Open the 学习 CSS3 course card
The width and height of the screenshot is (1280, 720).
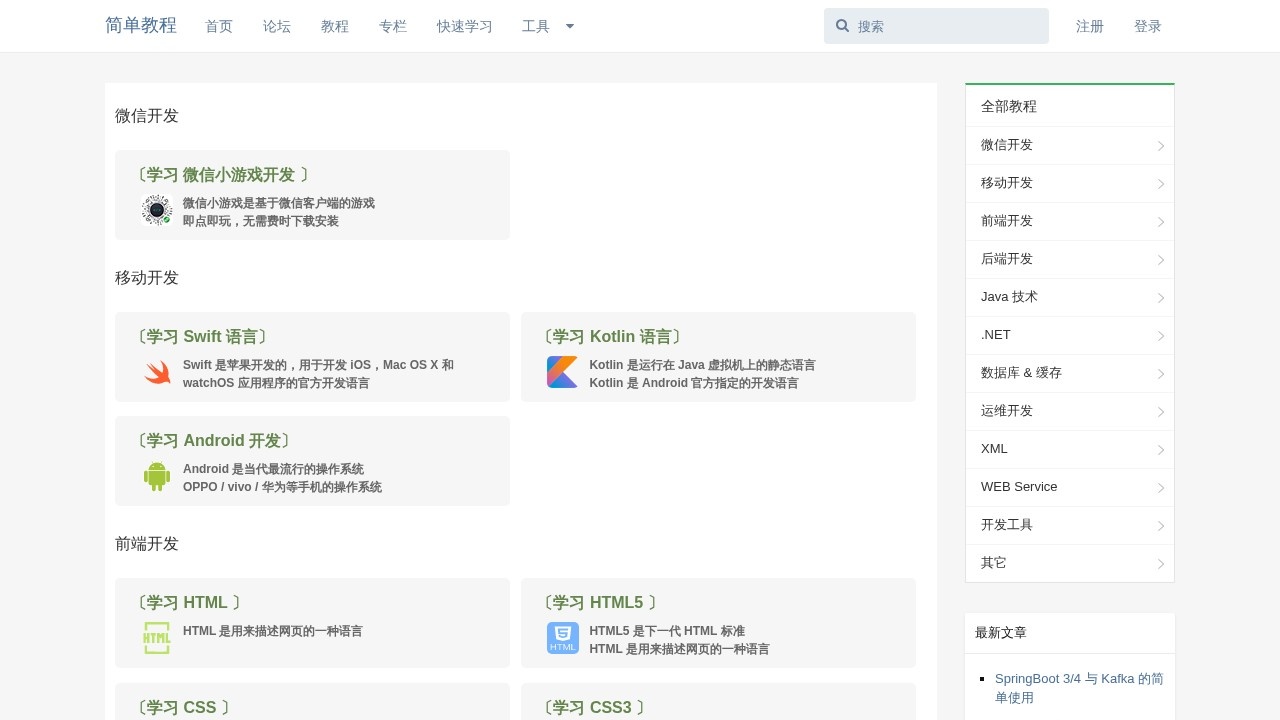[x=596, y=707]
